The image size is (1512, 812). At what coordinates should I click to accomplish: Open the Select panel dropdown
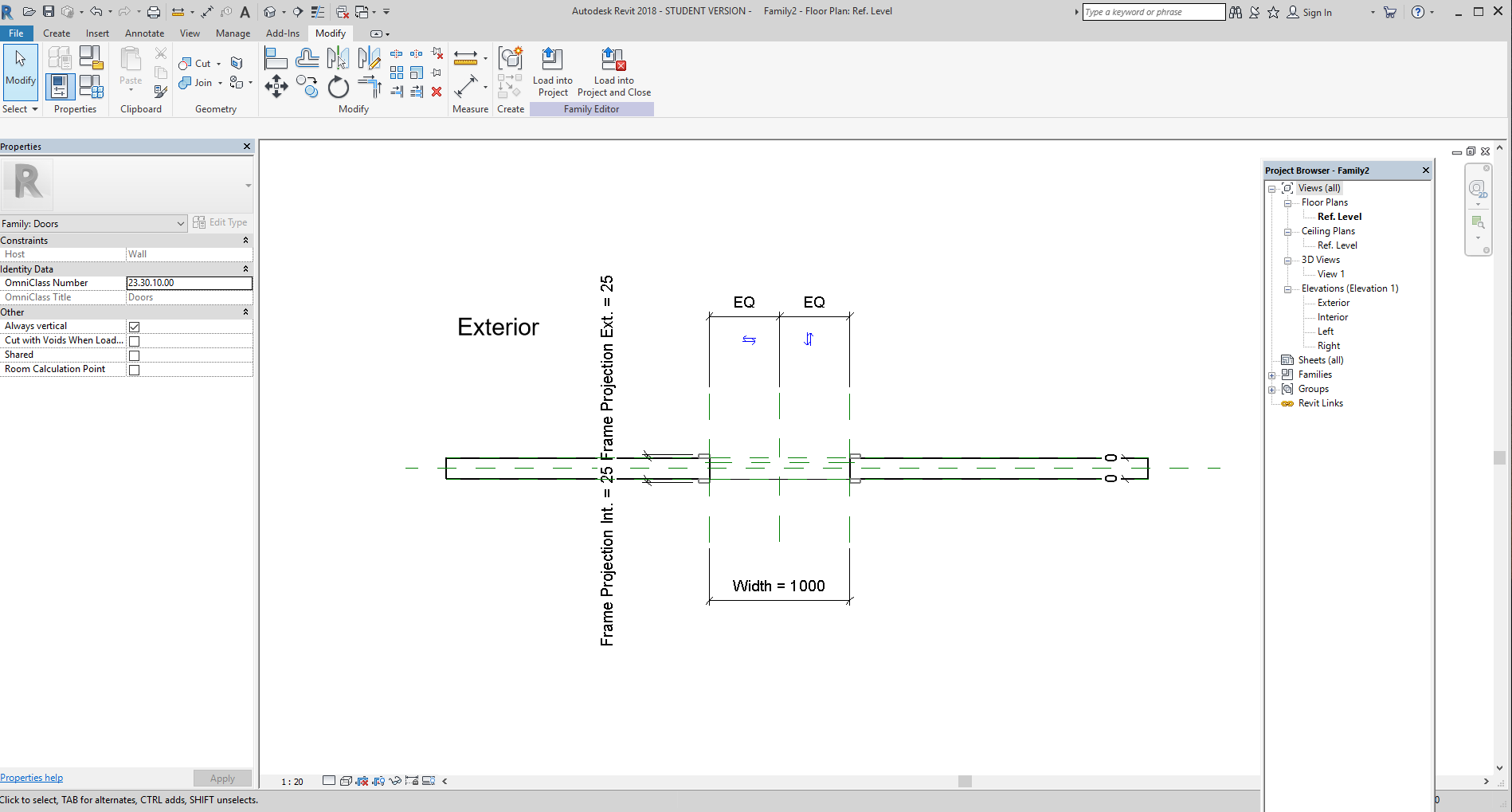(x=21, y=109)
